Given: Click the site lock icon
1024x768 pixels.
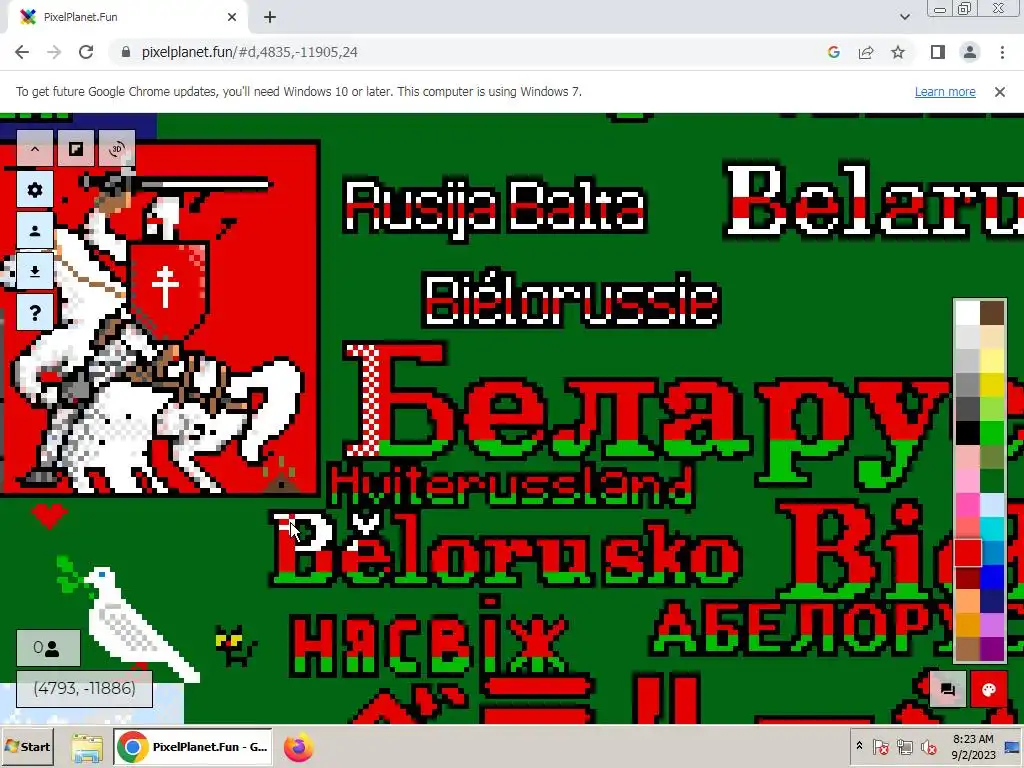Looking at the screenshot, I should pyautogui.click(x=126, y=52).
